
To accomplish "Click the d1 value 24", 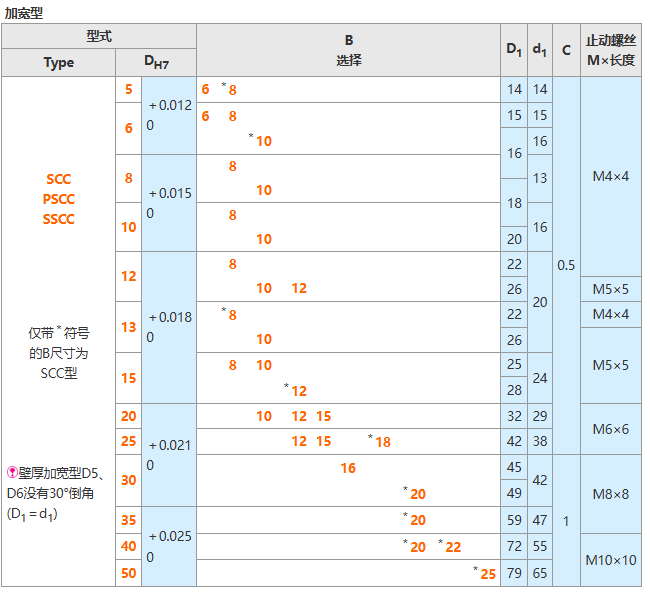I will click(540, 378).
